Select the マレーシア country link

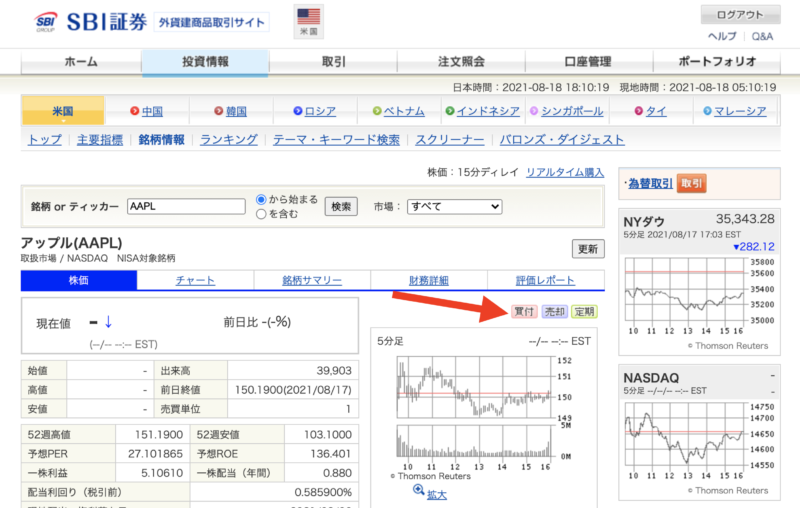click(740, 111)
